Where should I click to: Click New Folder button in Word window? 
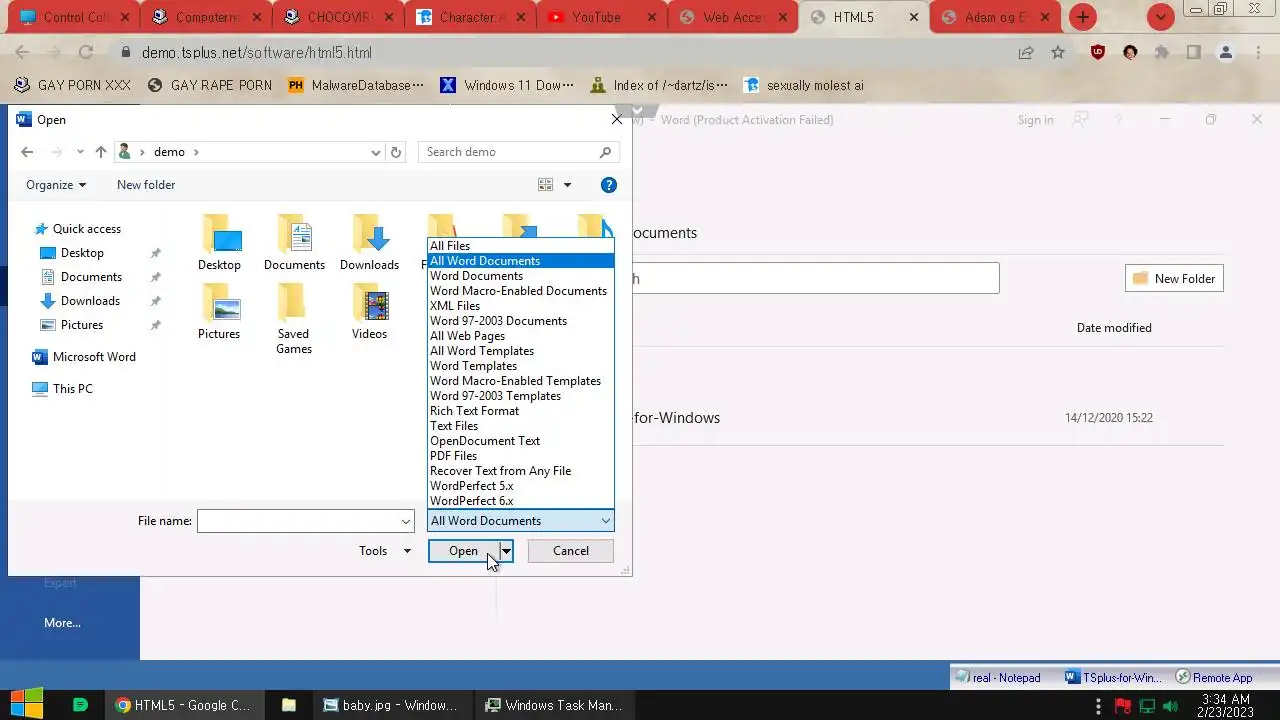point(1174,279)
